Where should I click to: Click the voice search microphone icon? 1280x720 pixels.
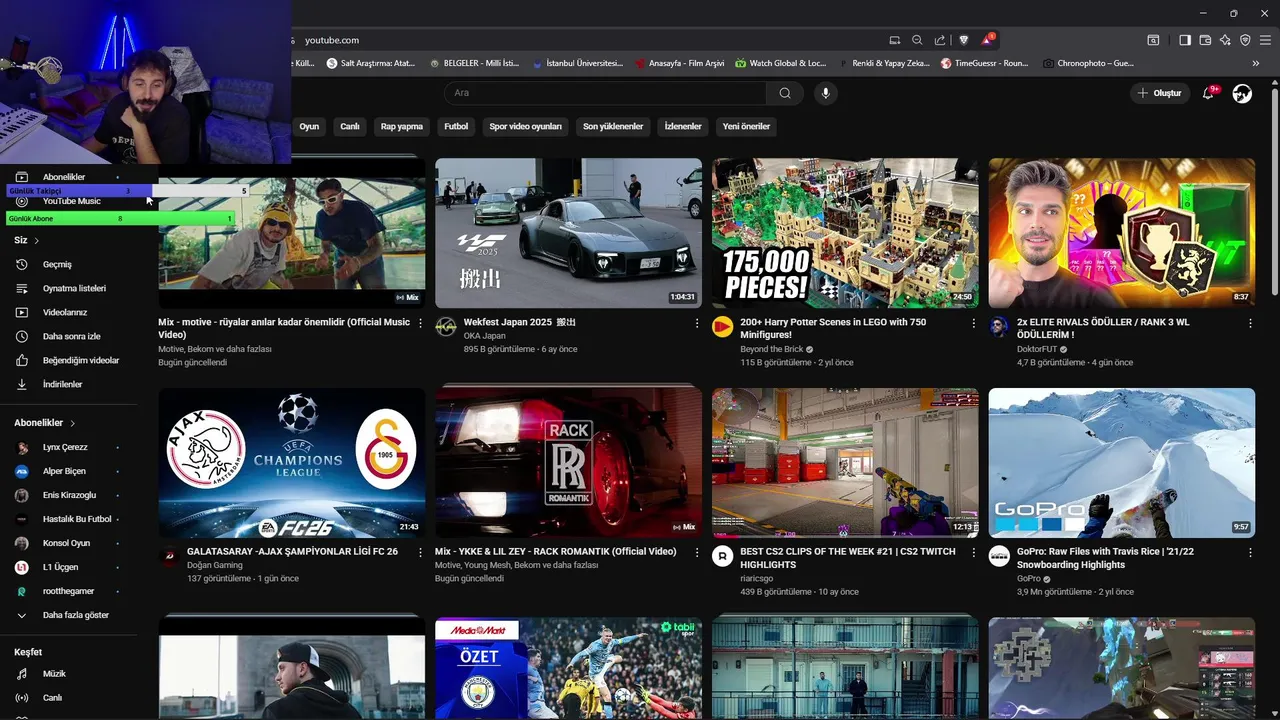coord(825,93)
